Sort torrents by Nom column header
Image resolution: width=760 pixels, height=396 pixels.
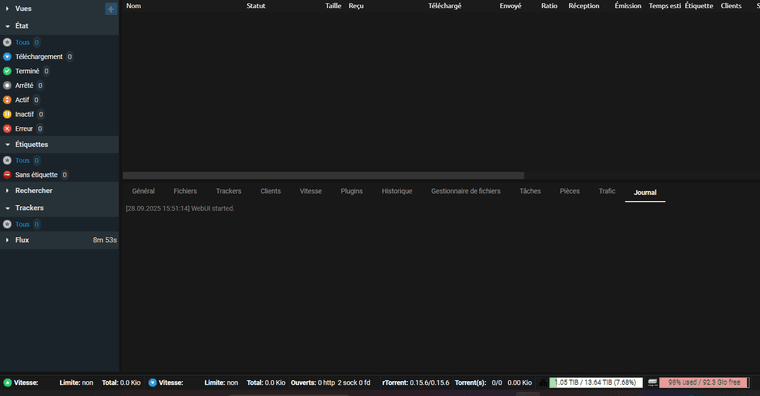coord(133,6)
